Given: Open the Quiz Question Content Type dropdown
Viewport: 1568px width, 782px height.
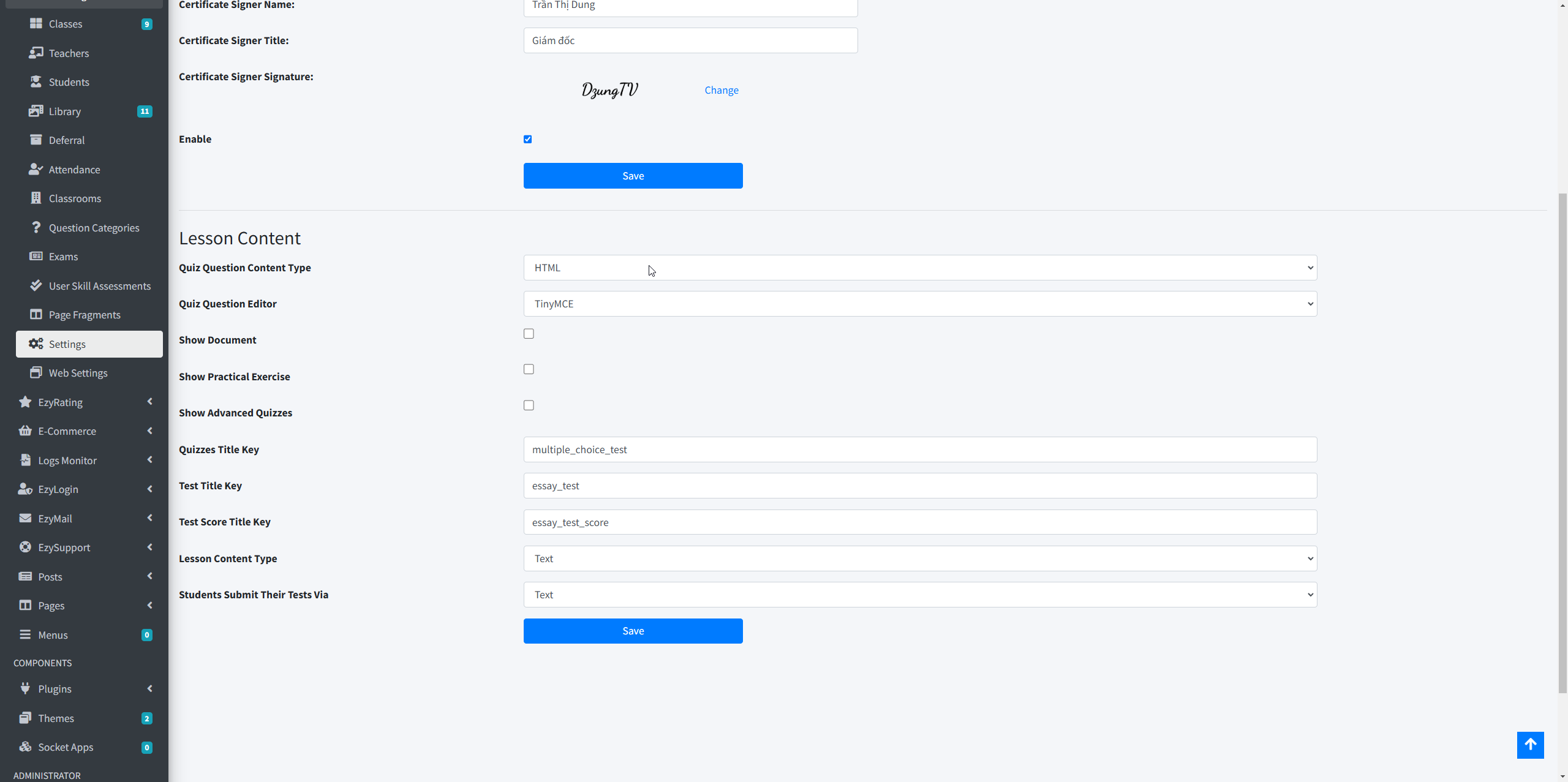Looking at the screenshot, I should click(919, 268).
